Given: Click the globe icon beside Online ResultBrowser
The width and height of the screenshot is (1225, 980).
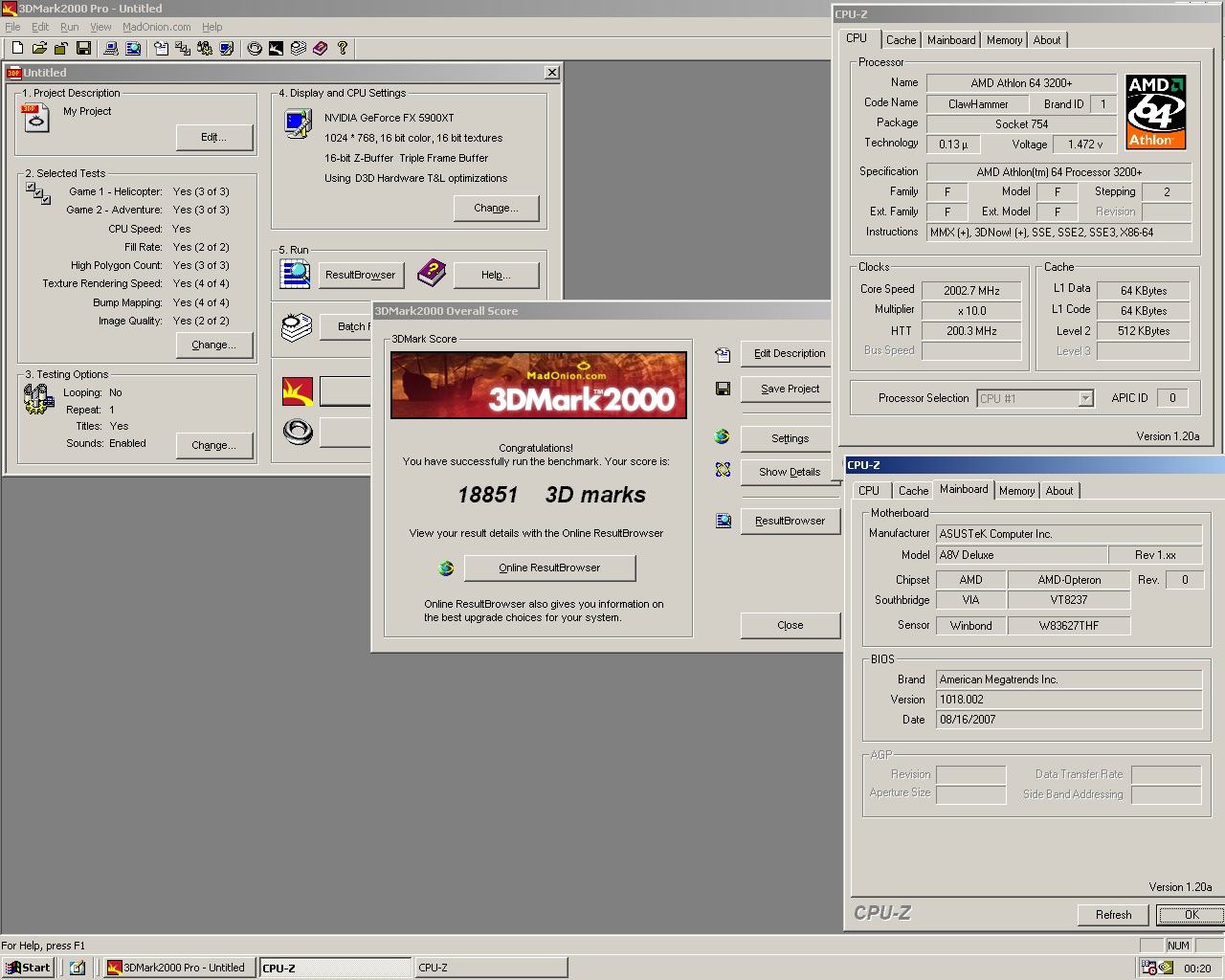Looking at the screenshot, I should (x=446, y=568).
